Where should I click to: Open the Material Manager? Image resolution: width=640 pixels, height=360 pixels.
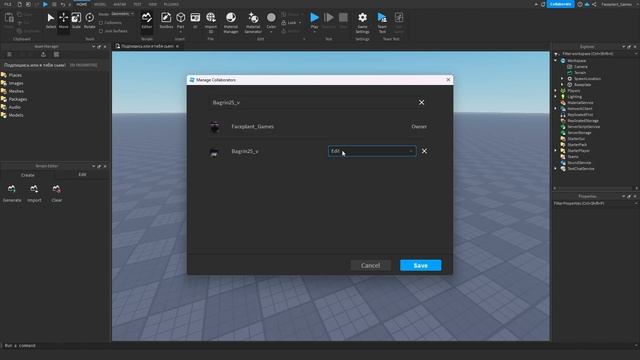click(231, 22)
